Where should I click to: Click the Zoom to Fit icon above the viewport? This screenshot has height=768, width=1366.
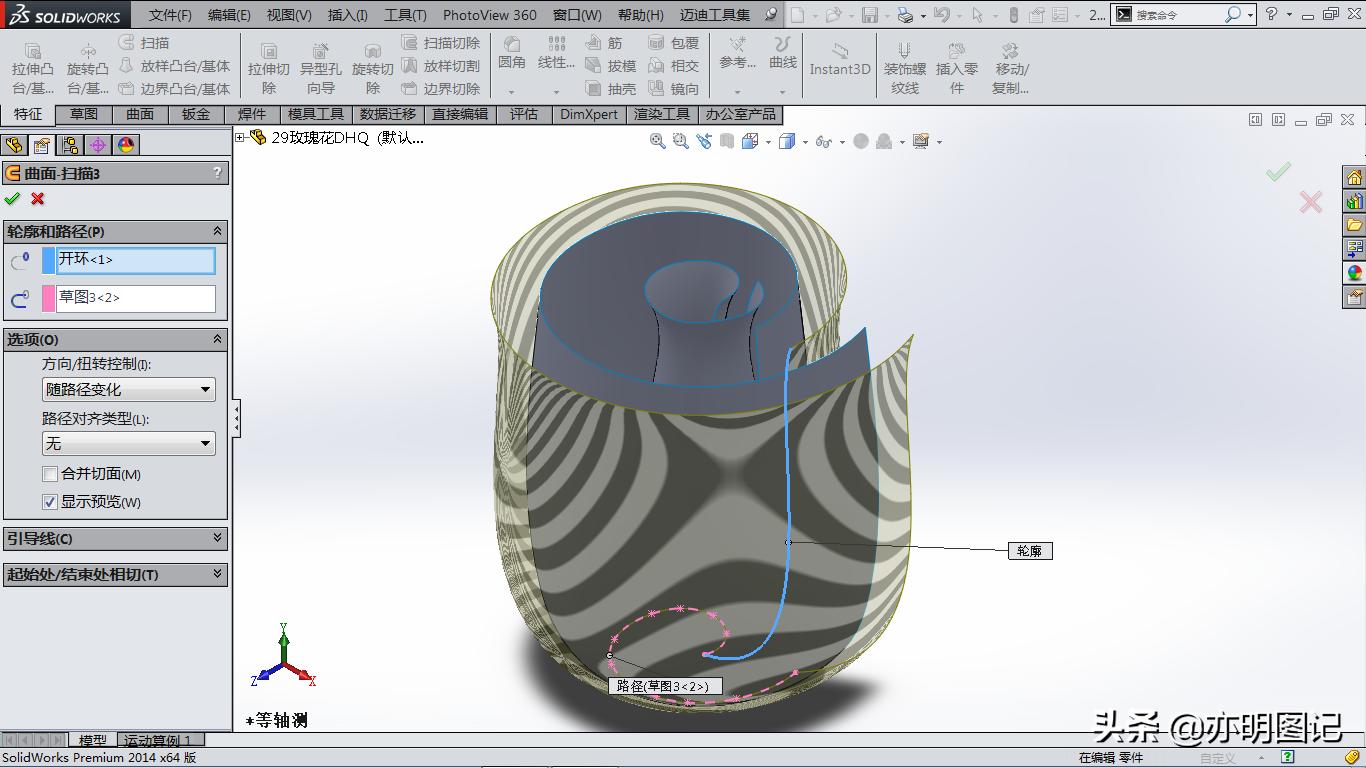pyautogui.click(x=658, y=141)
